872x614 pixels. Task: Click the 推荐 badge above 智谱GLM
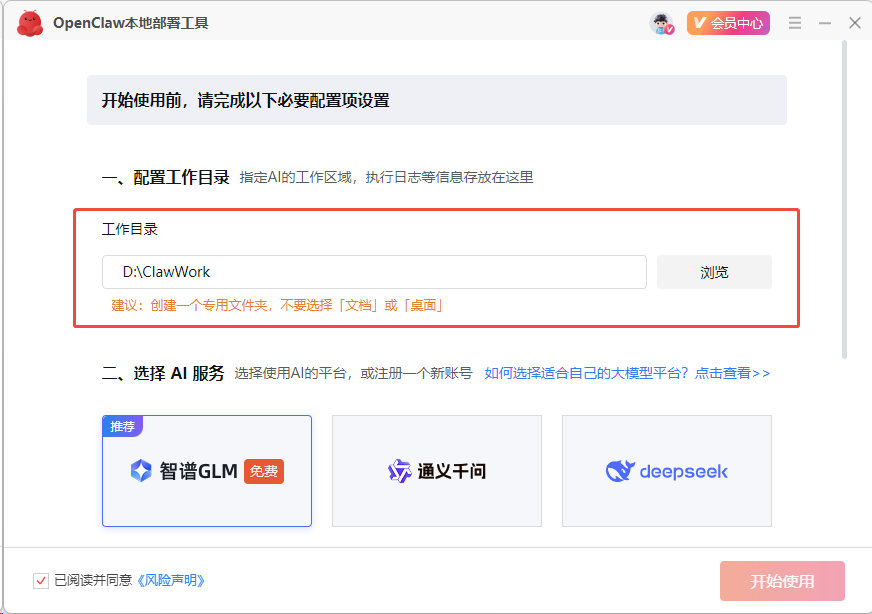coord(122,425)
